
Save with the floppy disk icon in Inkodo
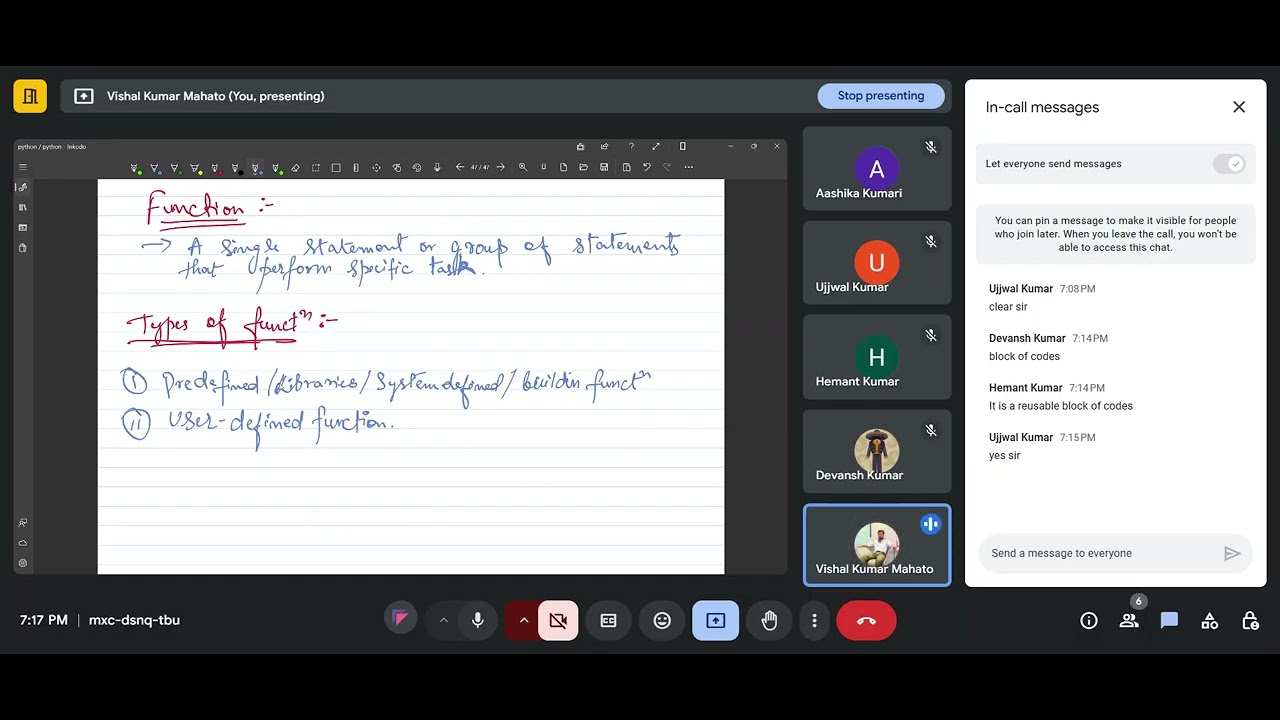pyautogui.click(x=604, y=167)
